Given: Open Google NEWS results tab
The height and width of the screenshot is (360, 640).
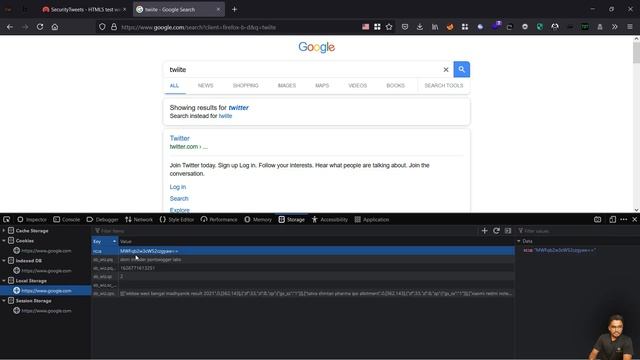Looking at the screenshot, I should pos(205,86).
